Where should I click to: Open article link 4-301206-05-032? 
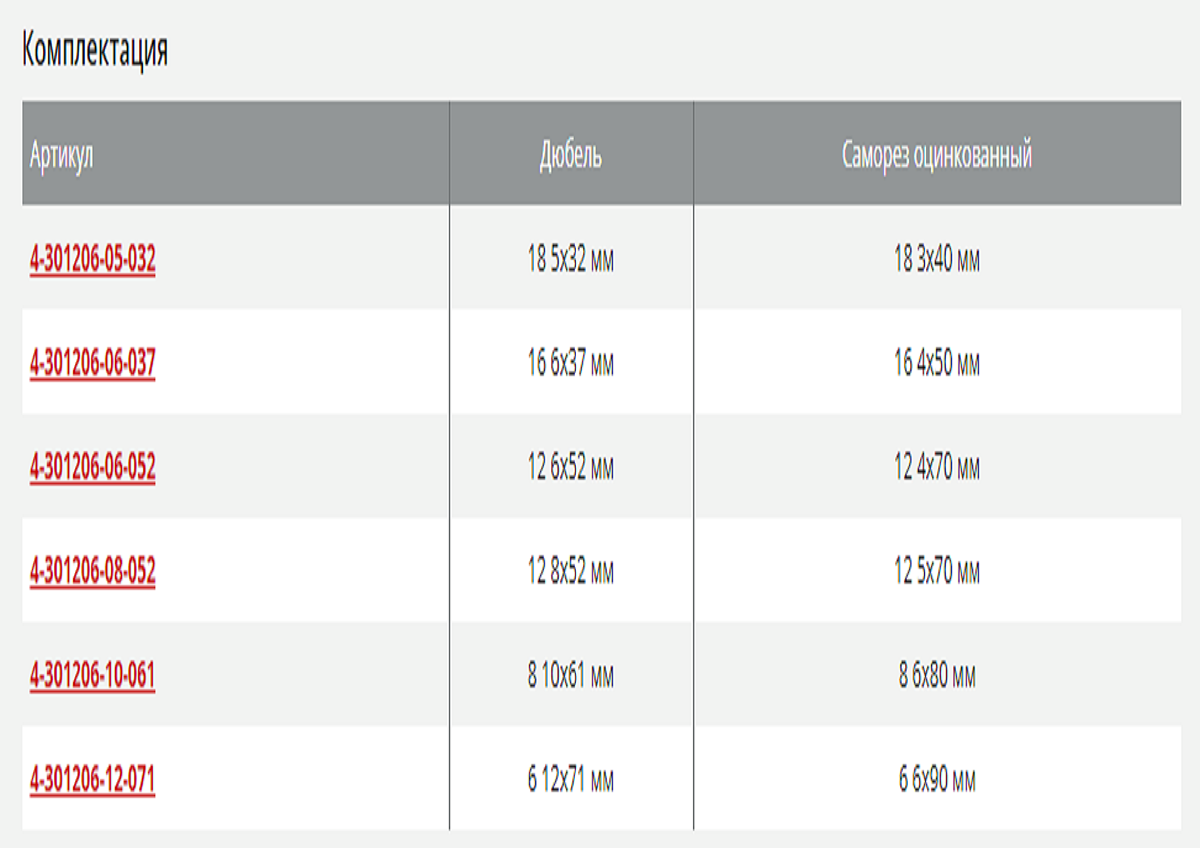93,260
